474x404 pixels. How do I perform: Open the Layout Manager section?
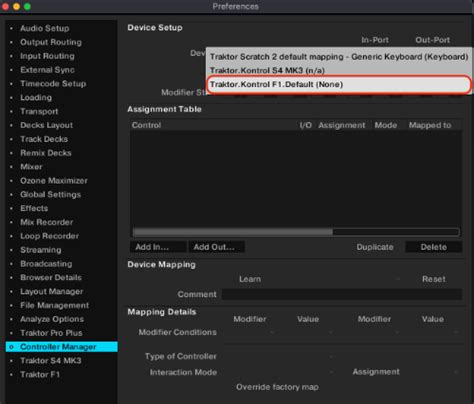coord(52,291)
